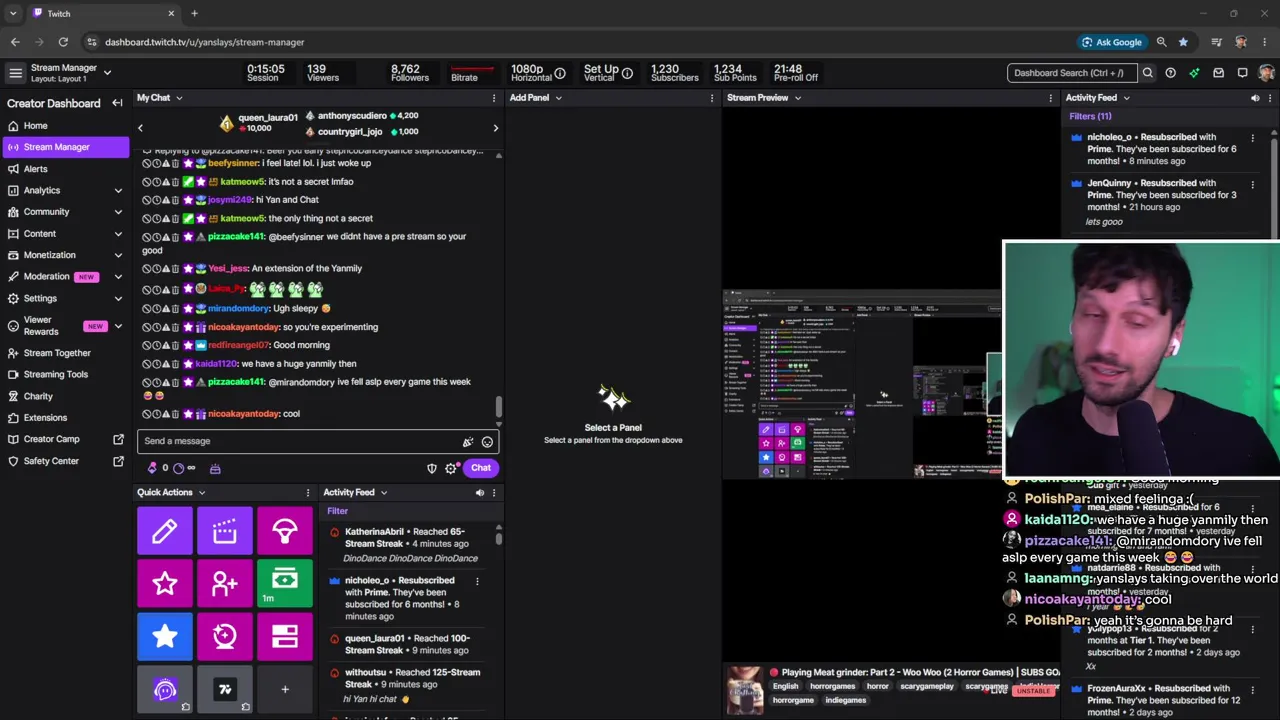
Task: Expand the Community section
Action: pos(118,212)
